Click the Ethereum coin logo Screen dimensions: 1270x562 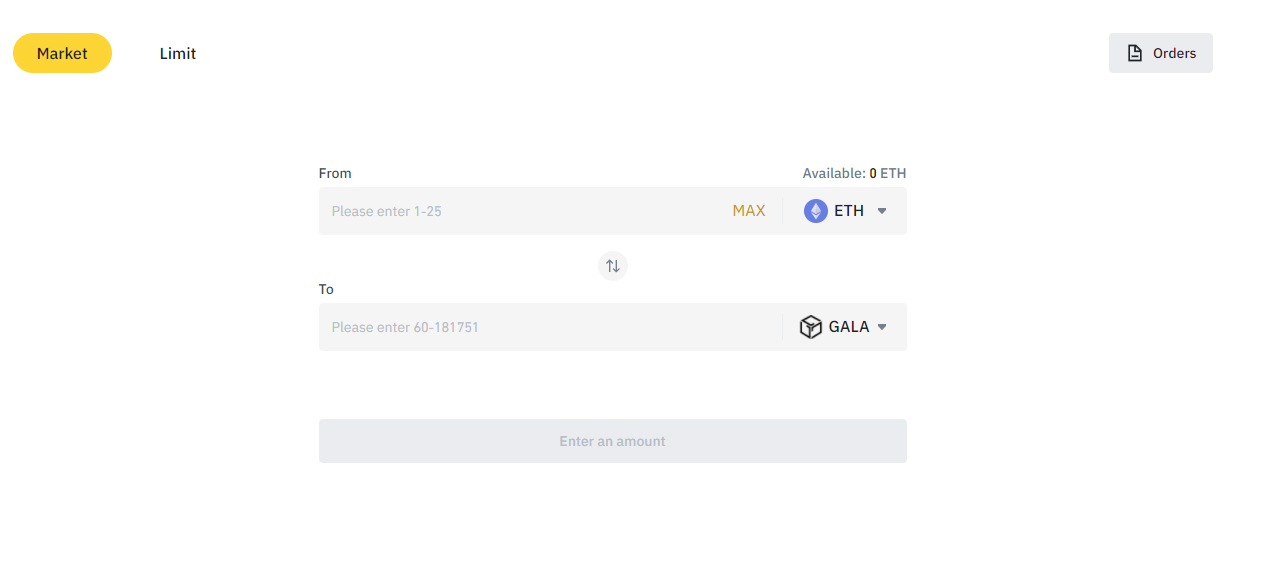click(x=816, y=211)
